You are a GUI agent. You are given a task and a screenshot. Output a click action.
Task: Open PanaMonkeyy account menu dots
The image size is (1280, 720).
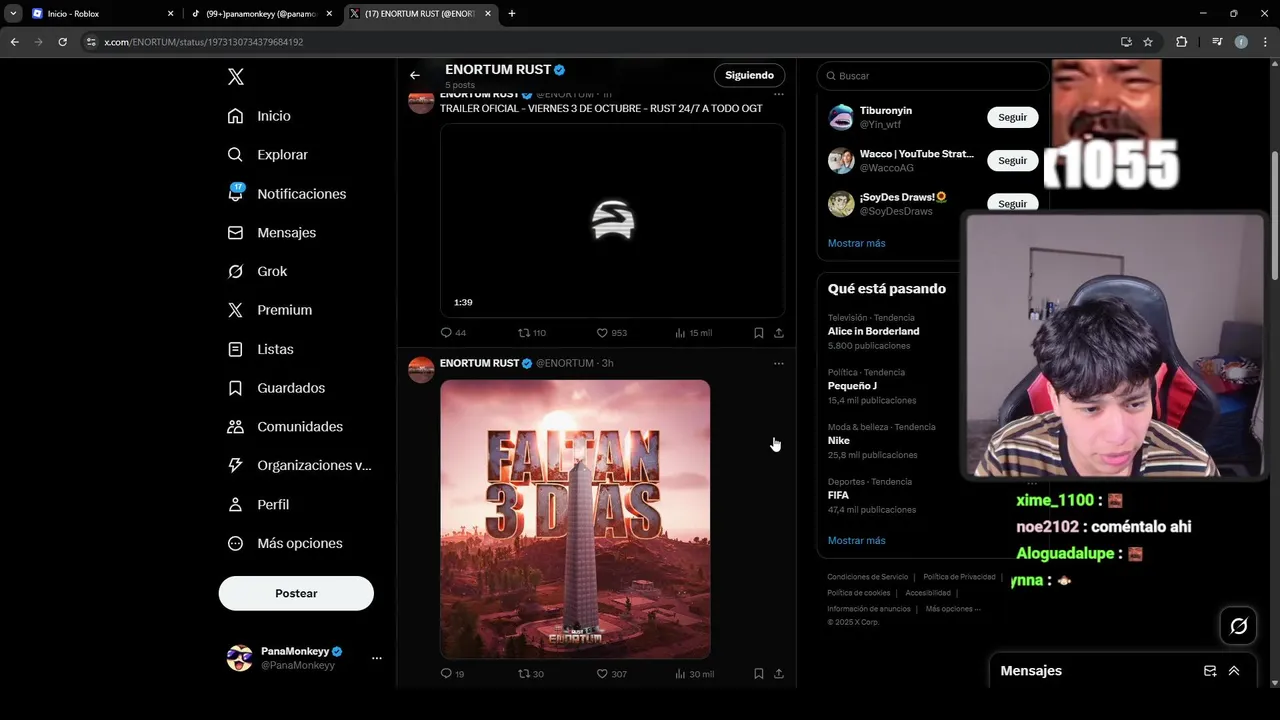[x=377, y=658]
